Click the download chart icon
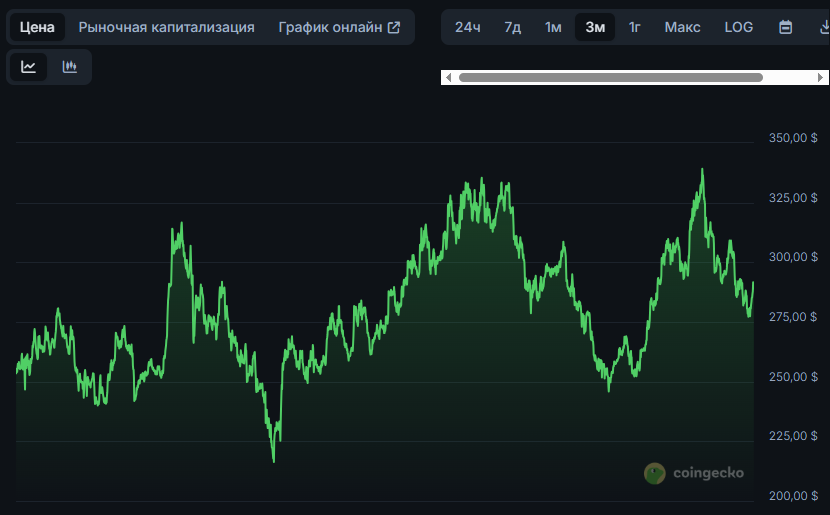This screenshot has width=830, height=515. pos(822,27)
